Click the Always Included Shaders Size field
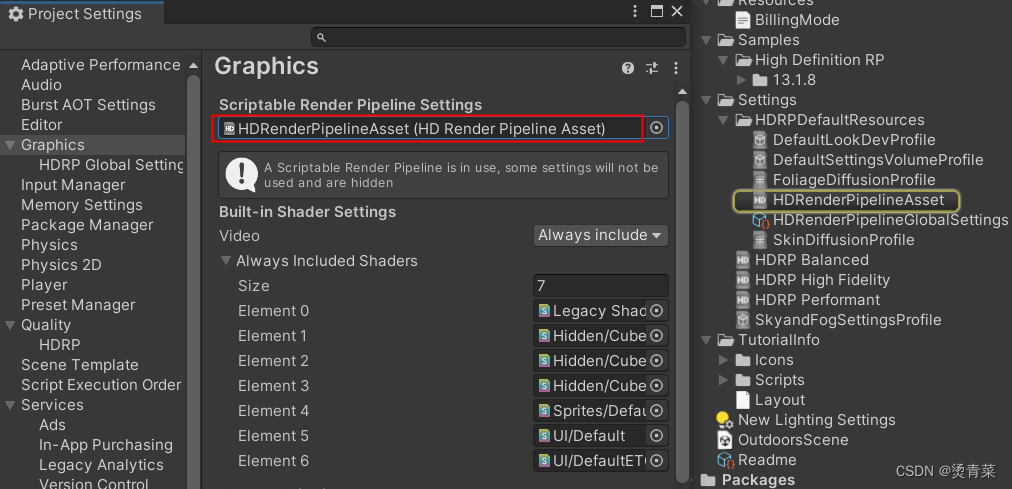The width and height of the screenshot is (1012, 489). (x=600, y=286)
